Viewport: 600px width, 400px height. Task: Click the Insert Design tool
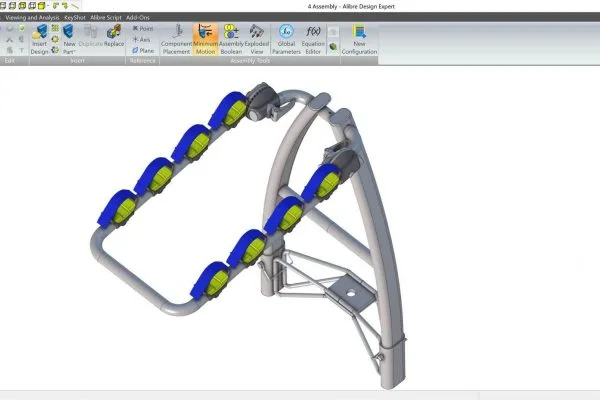[39, 39]
